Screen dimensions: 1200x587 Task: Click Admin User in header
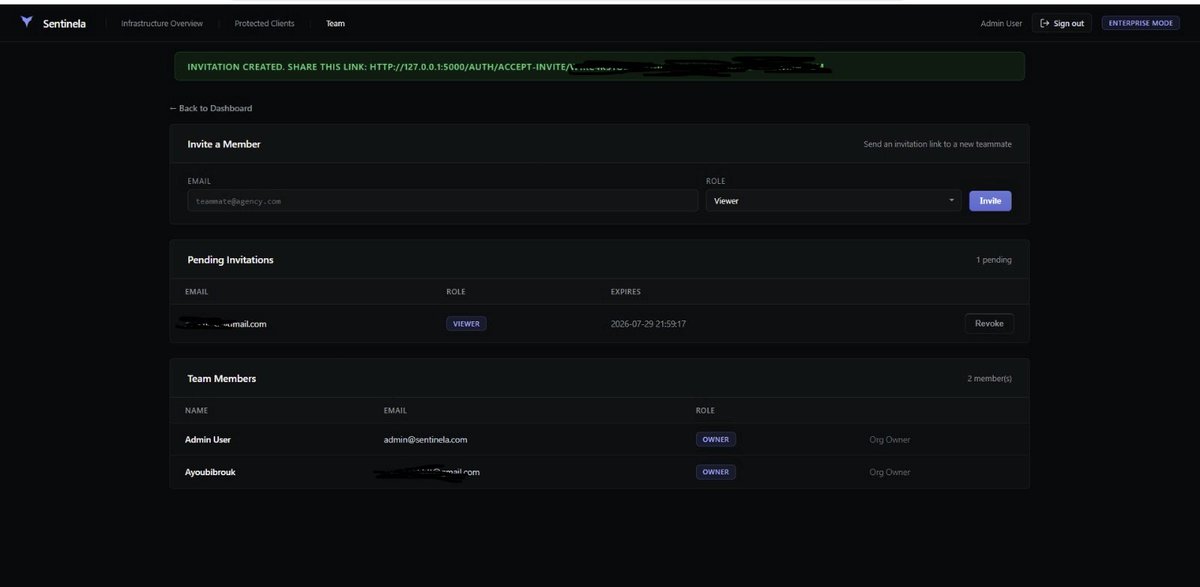pos(1002,23)
